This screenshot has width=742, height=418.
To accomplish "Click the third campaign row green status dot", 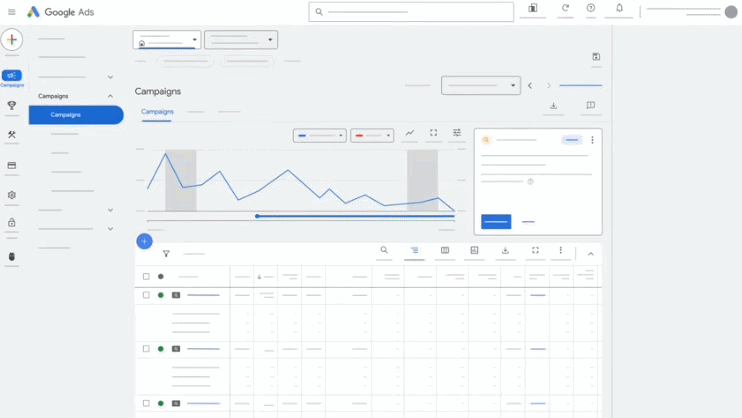I will pos(161,403).
